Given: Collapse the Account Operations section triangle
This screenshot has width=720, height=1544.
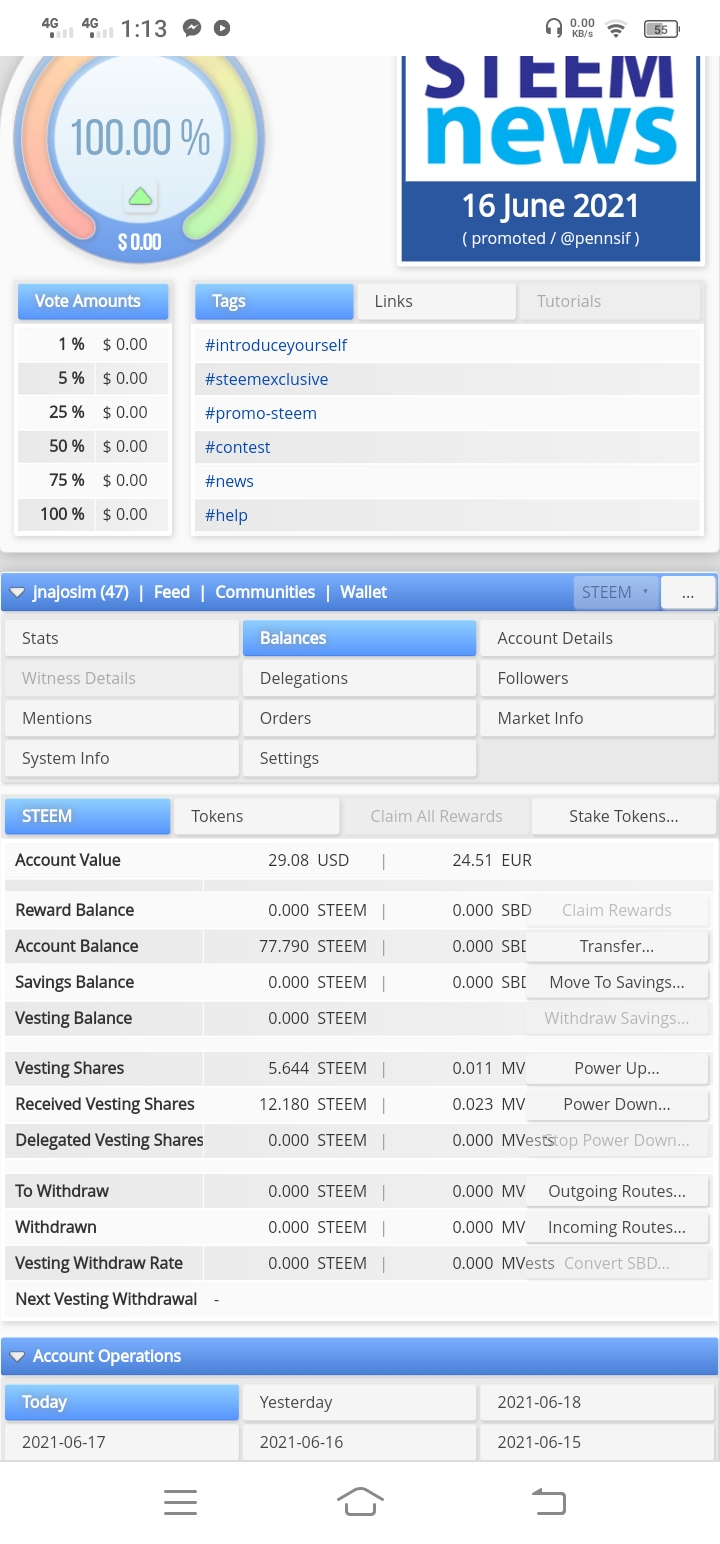Looking at the screenshot, I should pos(17,1356).
